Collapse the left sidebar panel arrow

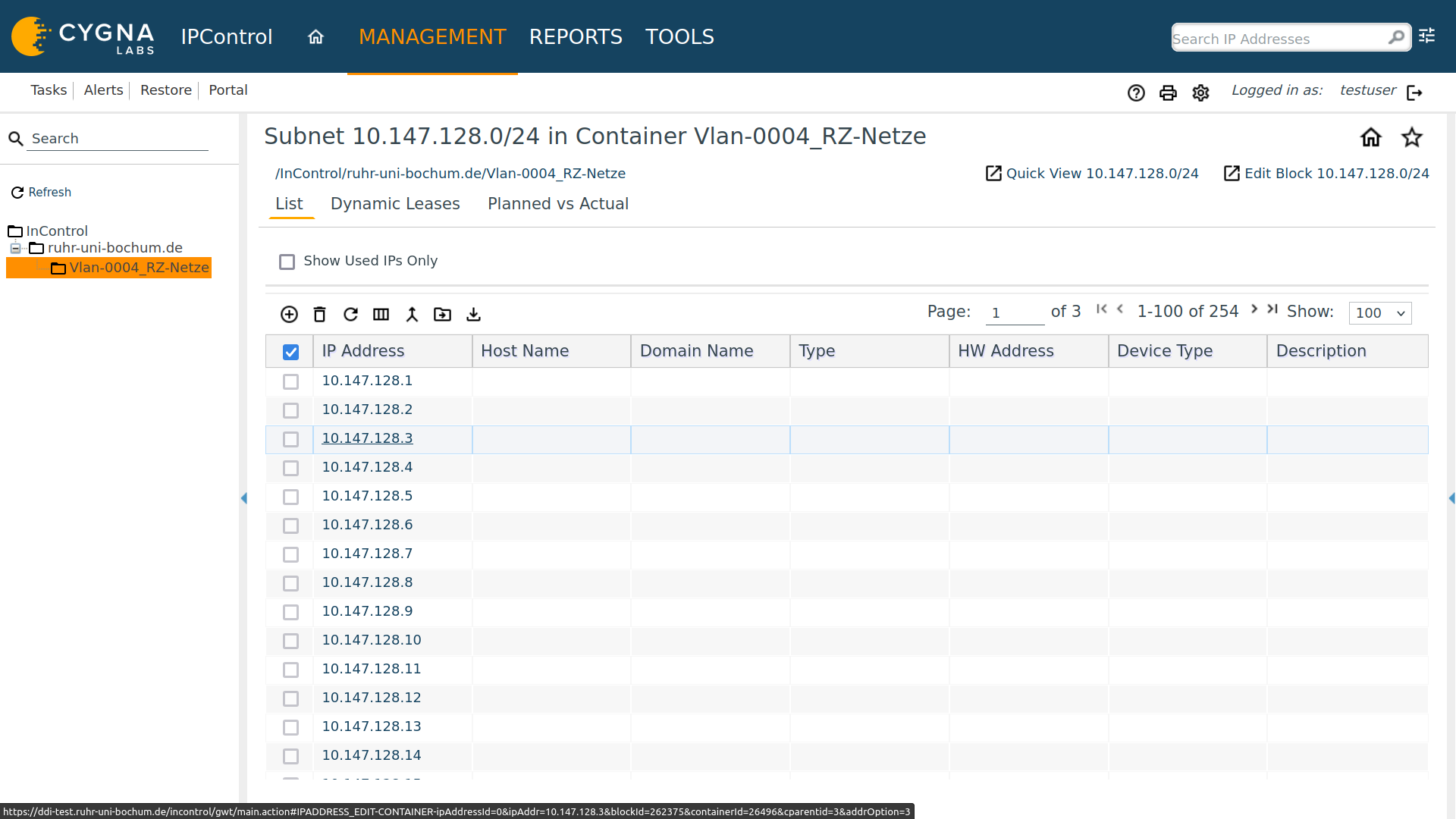243,498
